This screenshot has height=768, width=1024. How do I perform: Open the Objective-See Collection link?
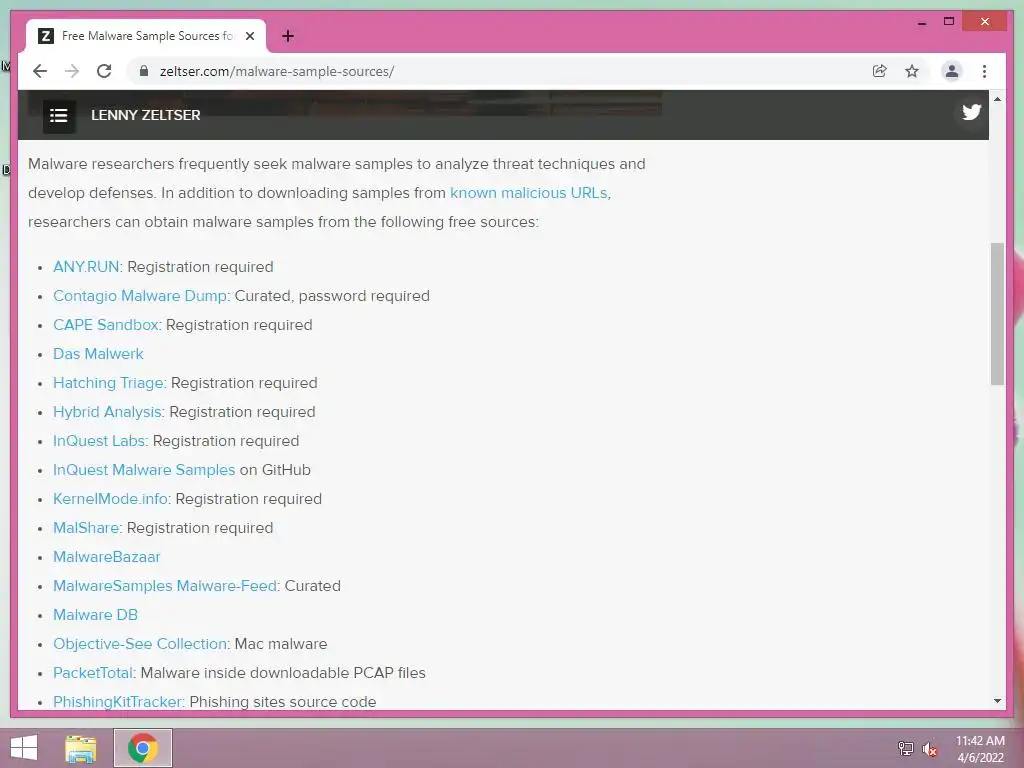tap(140, 644)
